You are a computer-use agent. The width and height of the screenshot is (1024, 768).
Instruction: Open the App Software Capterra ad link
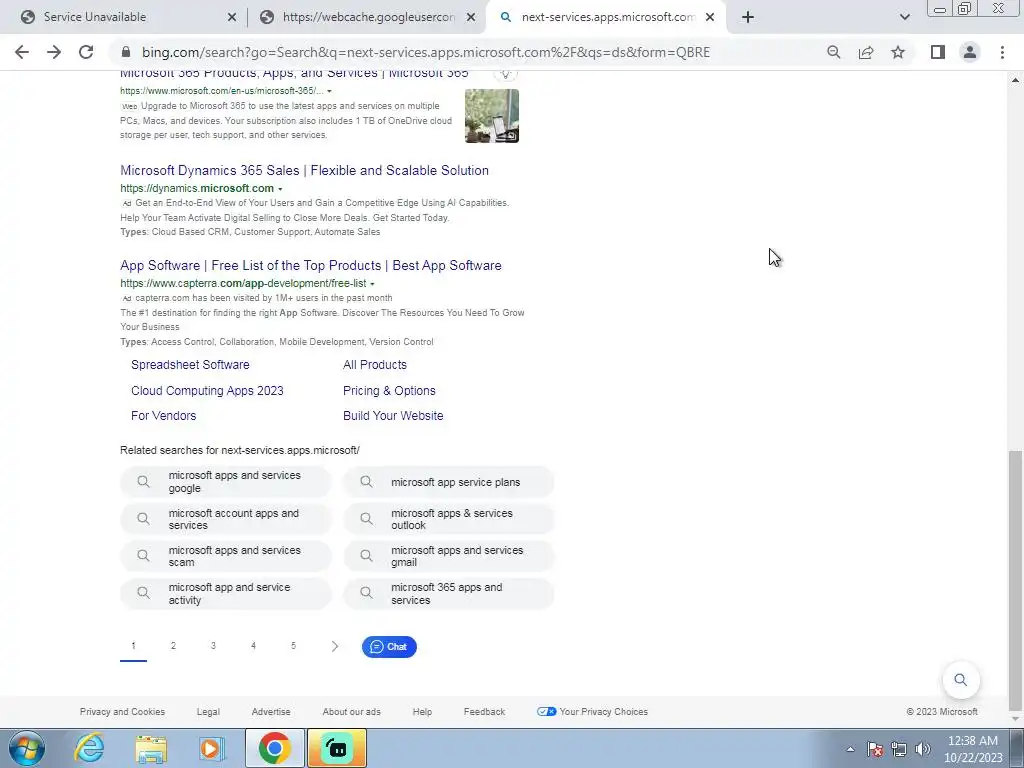[311, 266]
